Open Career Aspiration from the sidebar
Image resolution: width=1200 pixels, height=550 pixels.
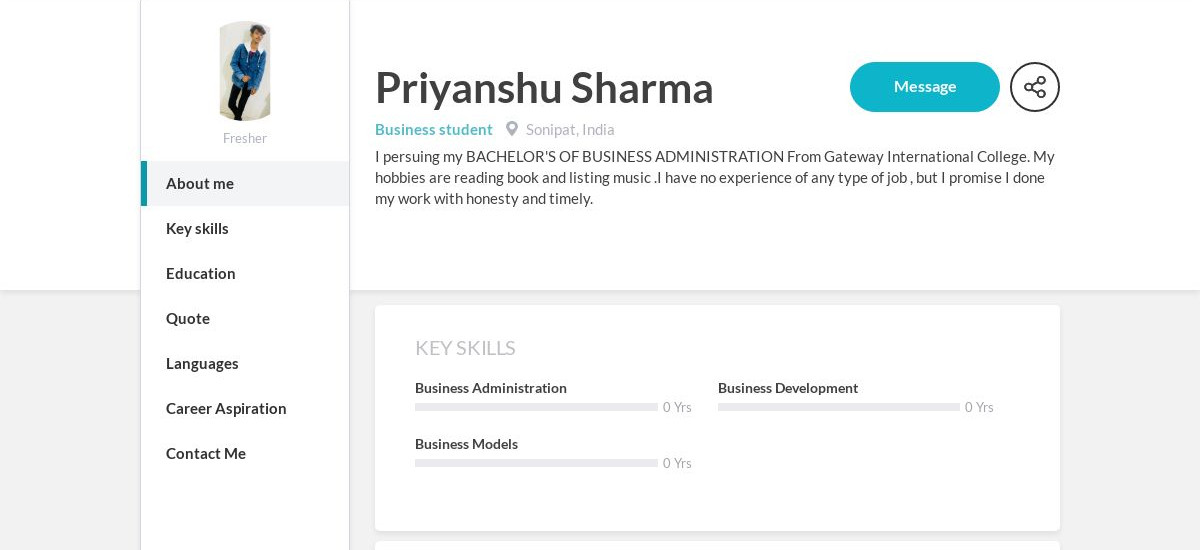(245, 408)
